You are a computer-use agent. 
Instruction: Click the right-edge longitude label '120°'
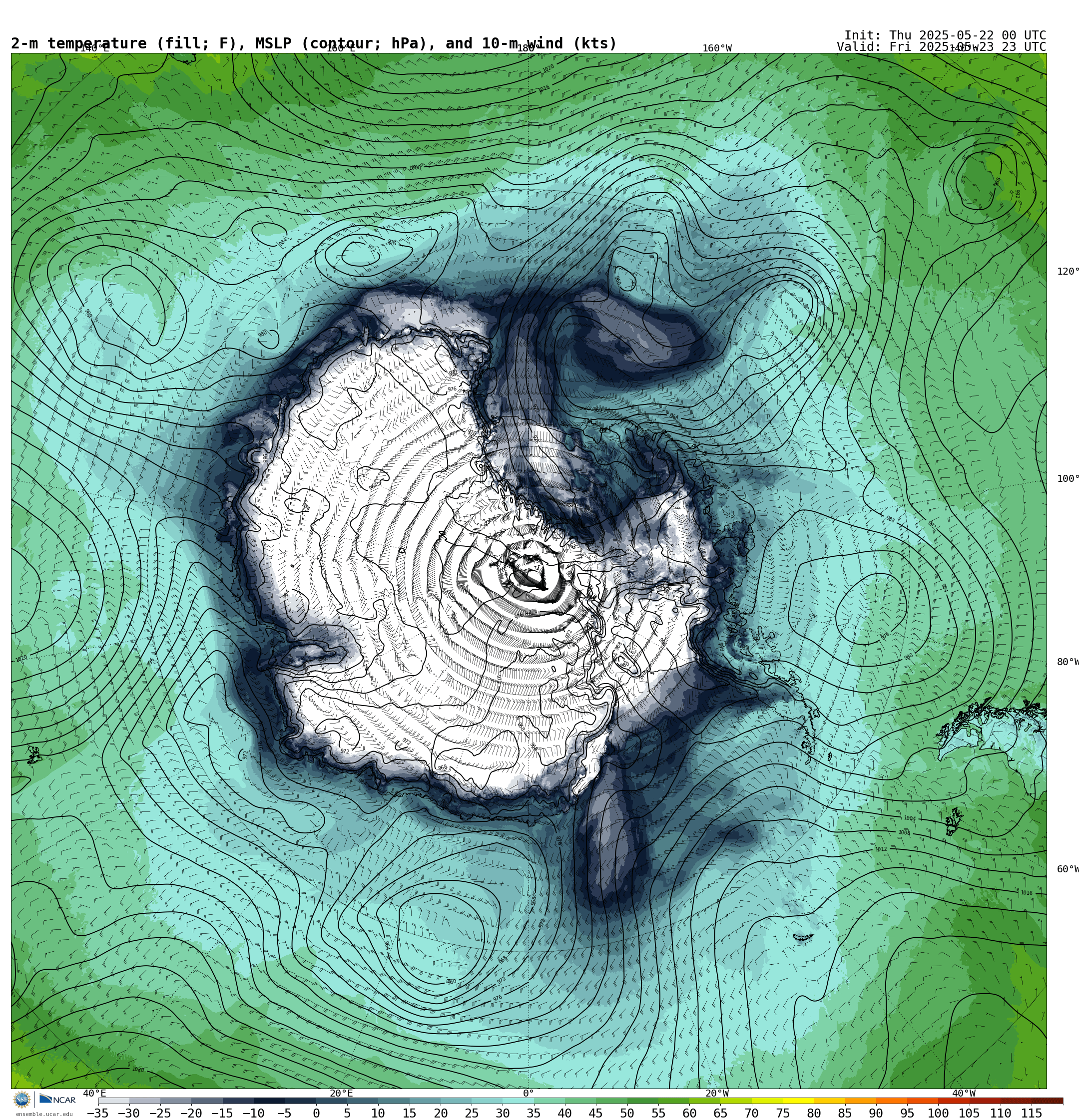pyautogui.click(x=1068, y=272)
